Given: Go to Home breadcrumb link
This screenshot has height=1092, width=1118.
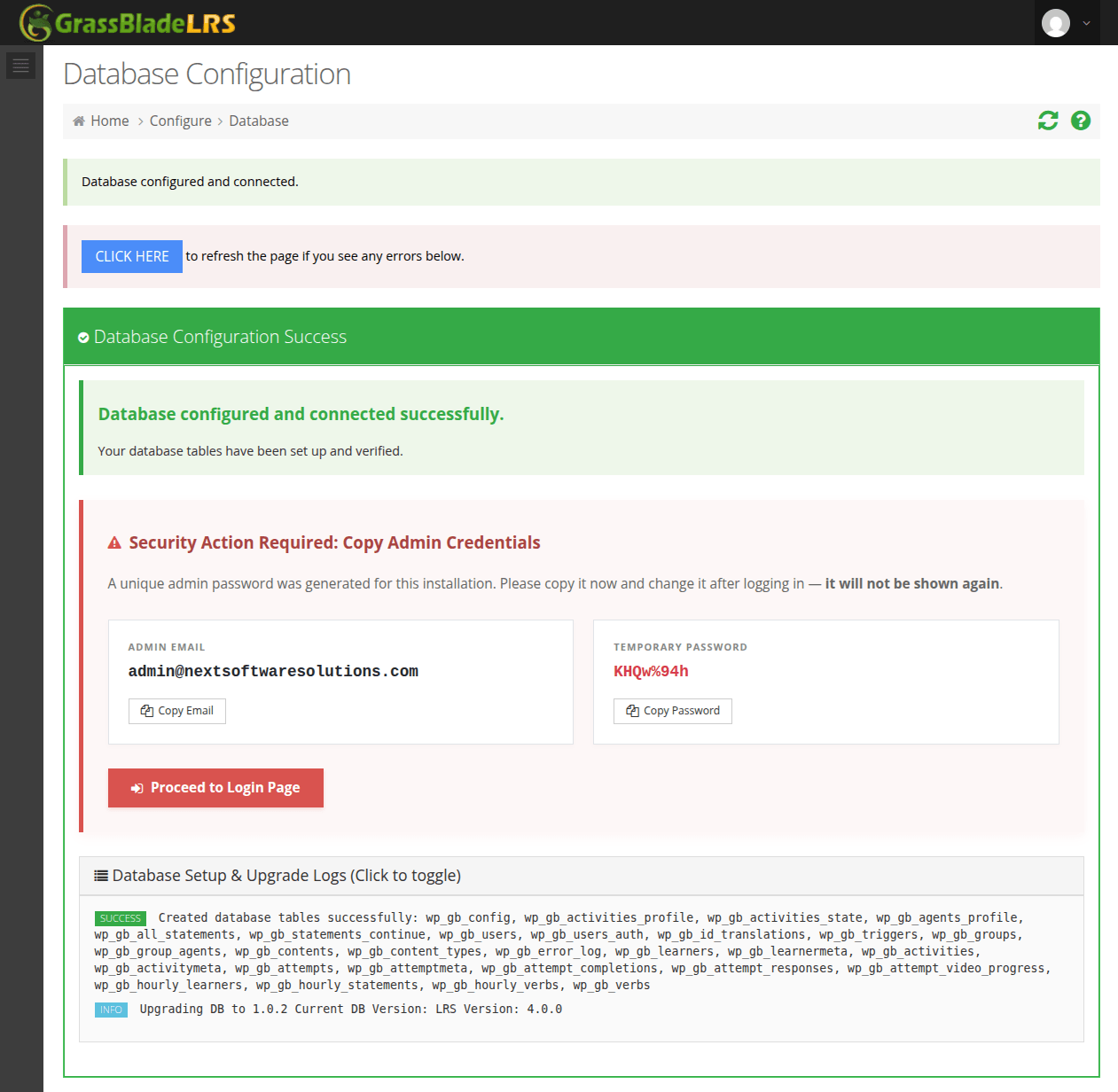Looking at the screenshot, I should (x=110, y=121).
